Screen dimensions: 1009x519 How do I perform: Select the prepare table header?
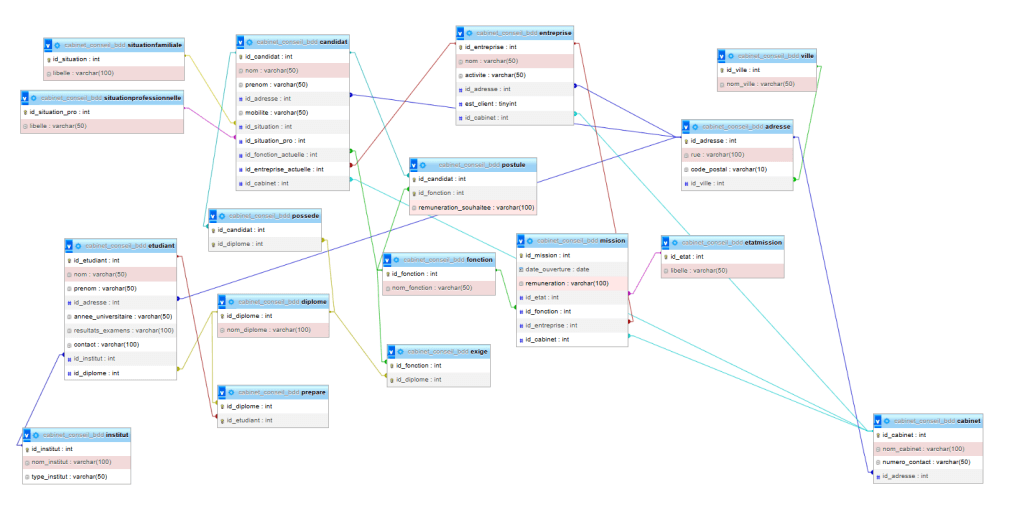click(x=272, y=392)
